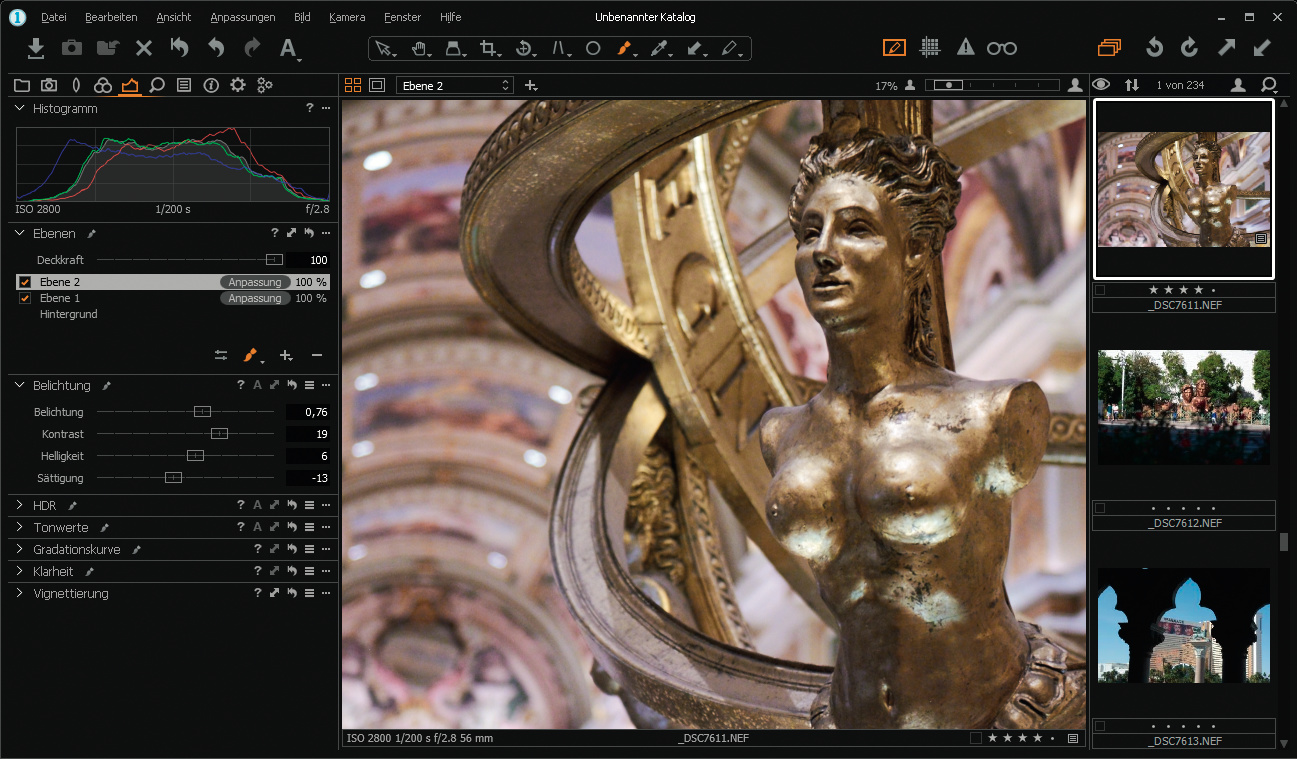Screen dimensions: 1297x759
Task: Click the proofing glasses icon
Action: click(1001, 47)
